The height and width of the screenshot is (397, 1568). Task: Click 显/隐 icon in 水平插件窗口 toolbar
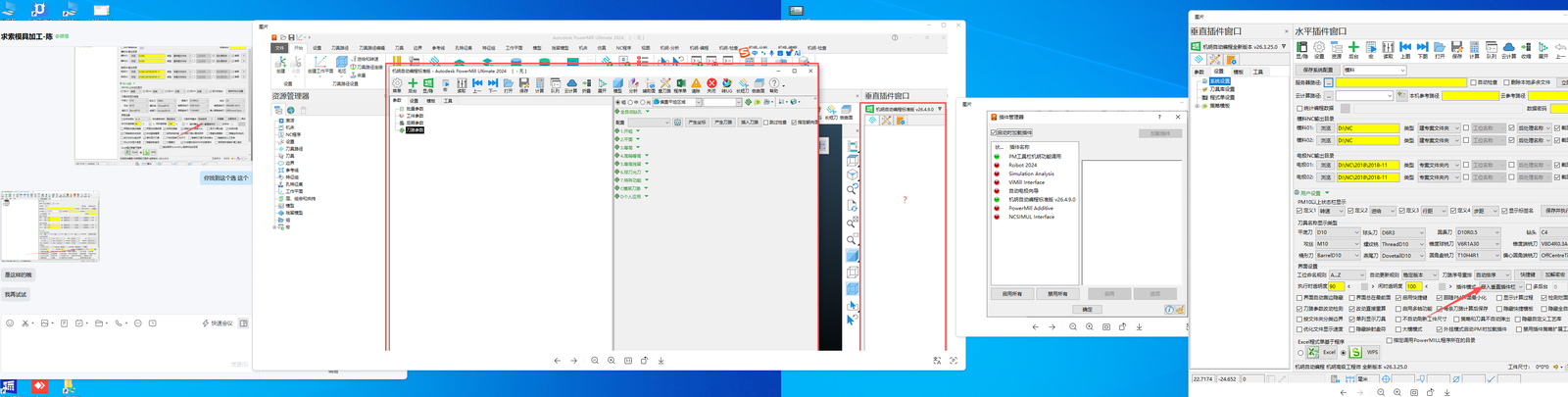click(1301, 51)
